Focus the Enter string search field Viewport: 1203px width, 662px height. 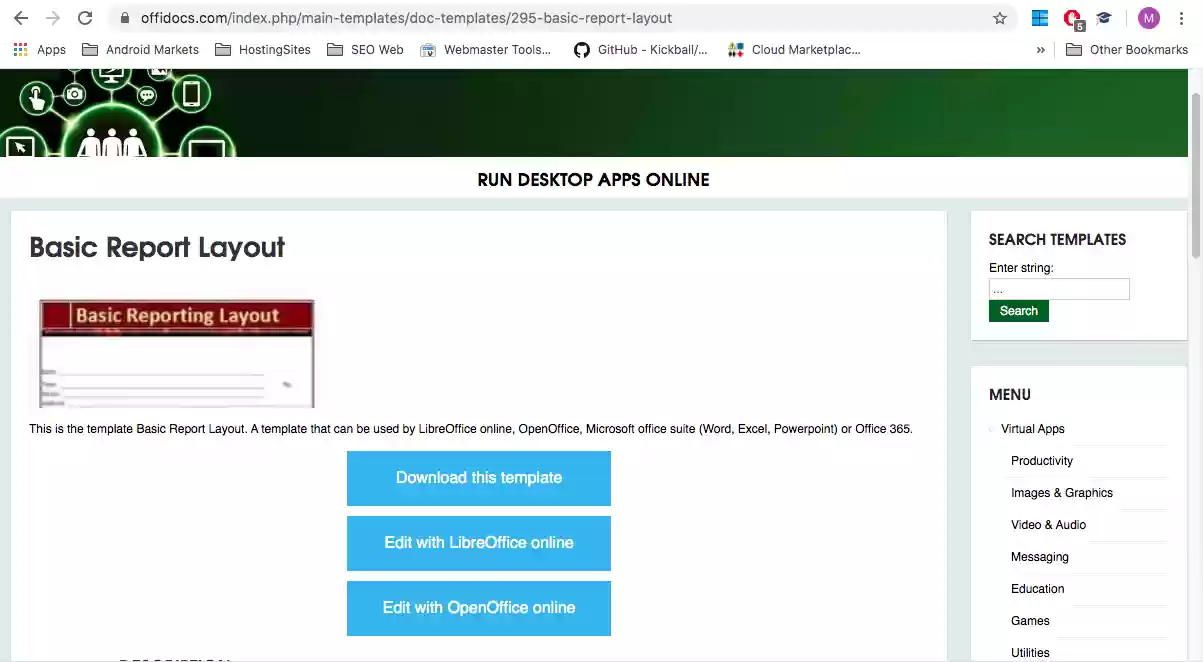click(x=1058, y=289)
